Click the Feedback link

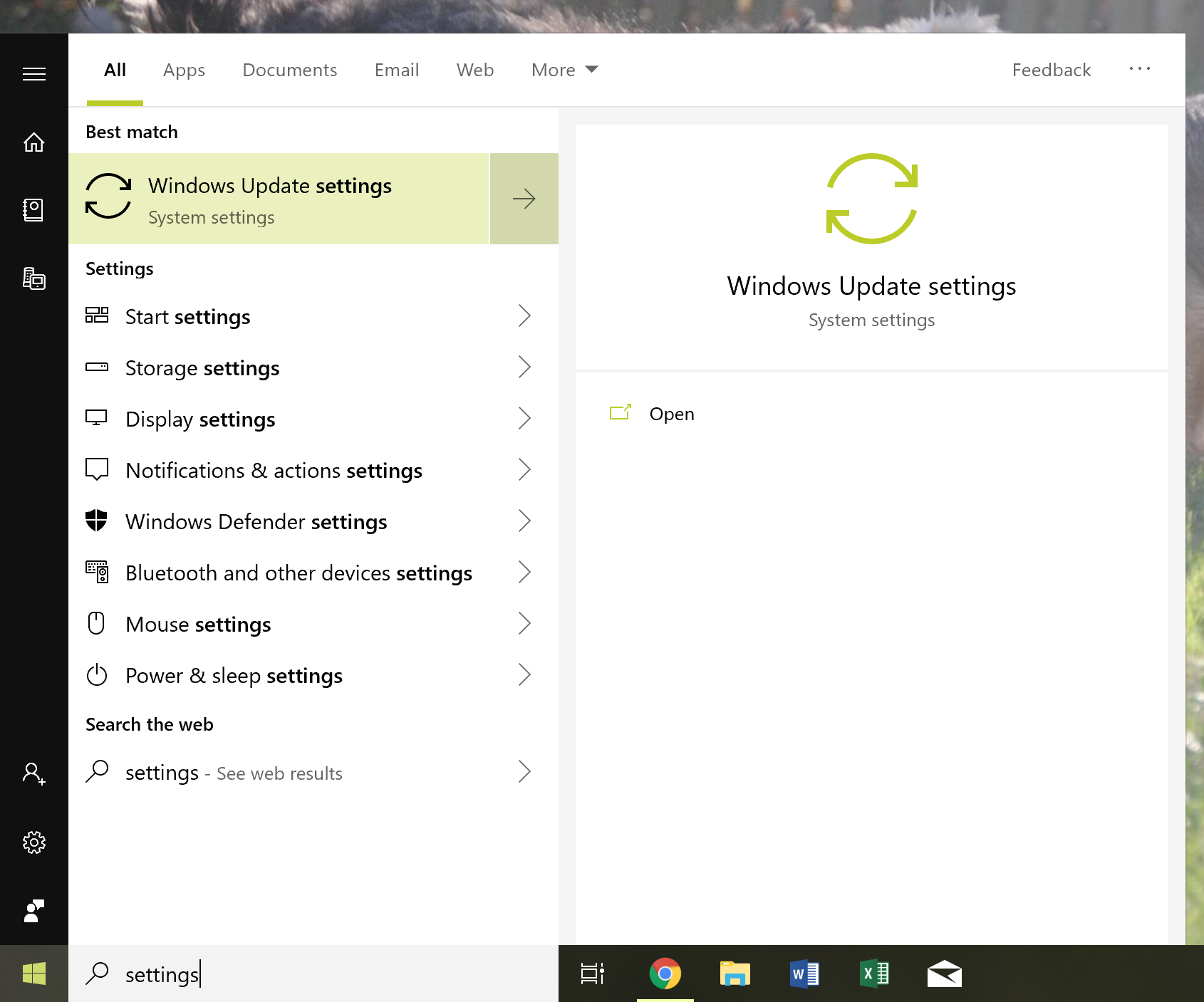[x=1052, y=70]
